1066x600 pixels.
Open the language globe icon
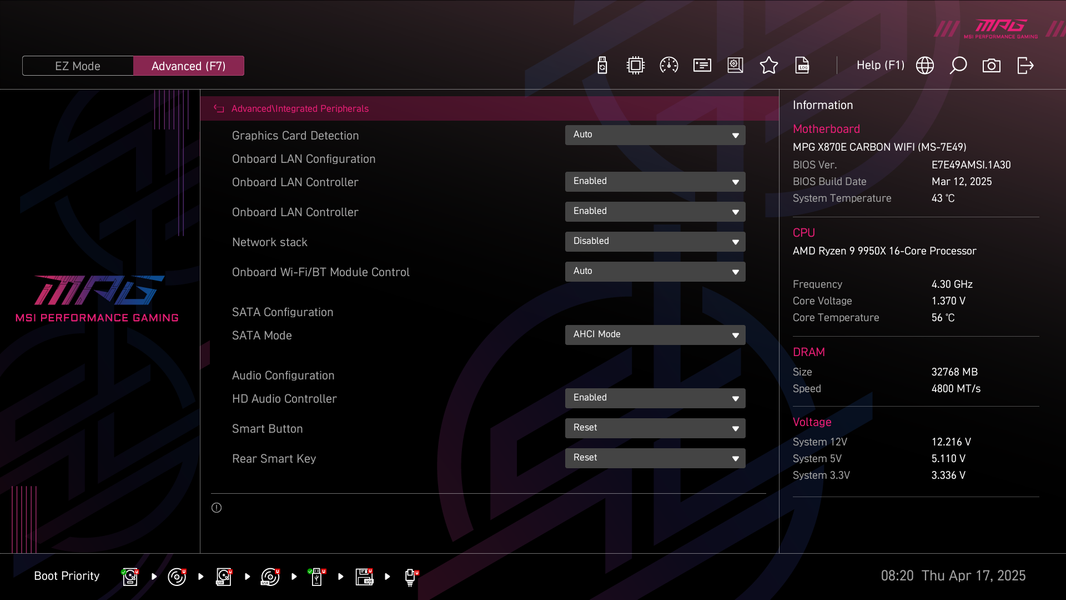(925, 65)
